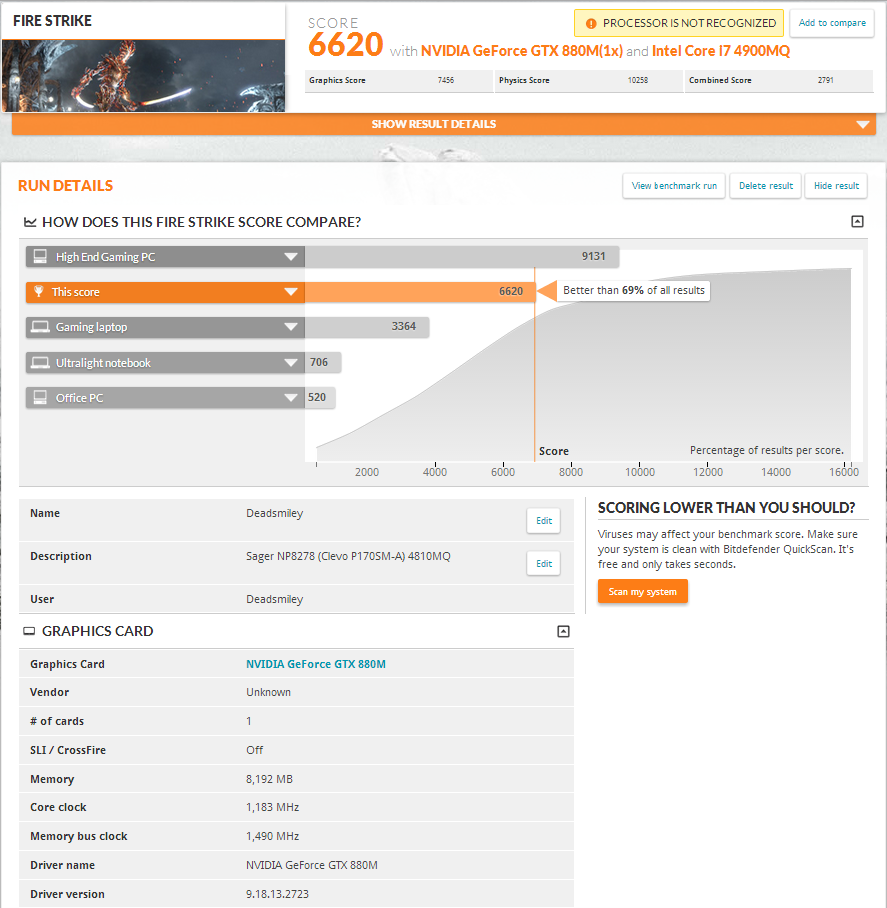Click the Combined Score 2791 cell
887x908 pixels.
click(779, 80)
